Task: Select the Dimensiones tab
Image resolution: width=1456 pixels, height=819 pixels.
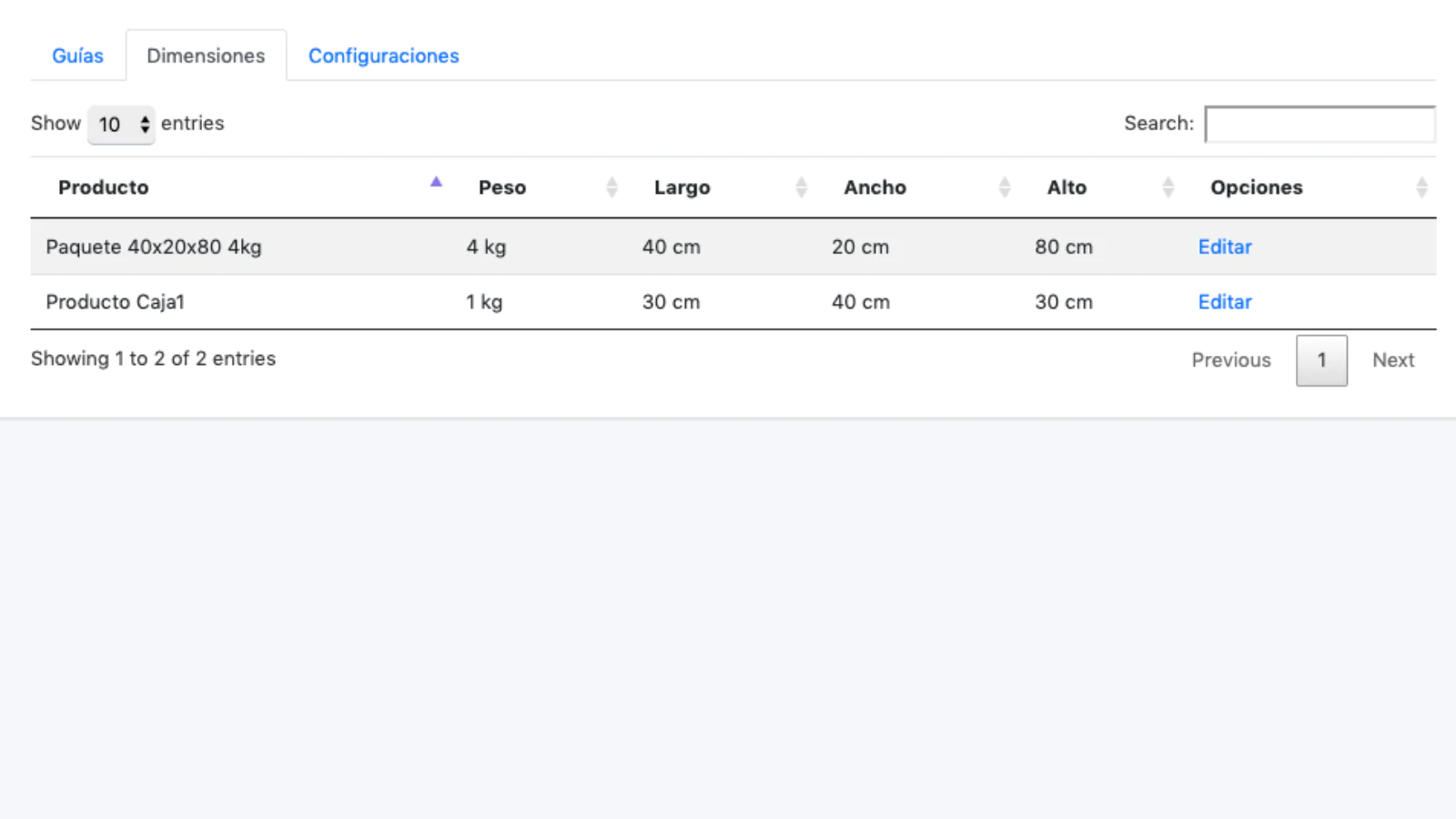Action: [x=206, y=56]
